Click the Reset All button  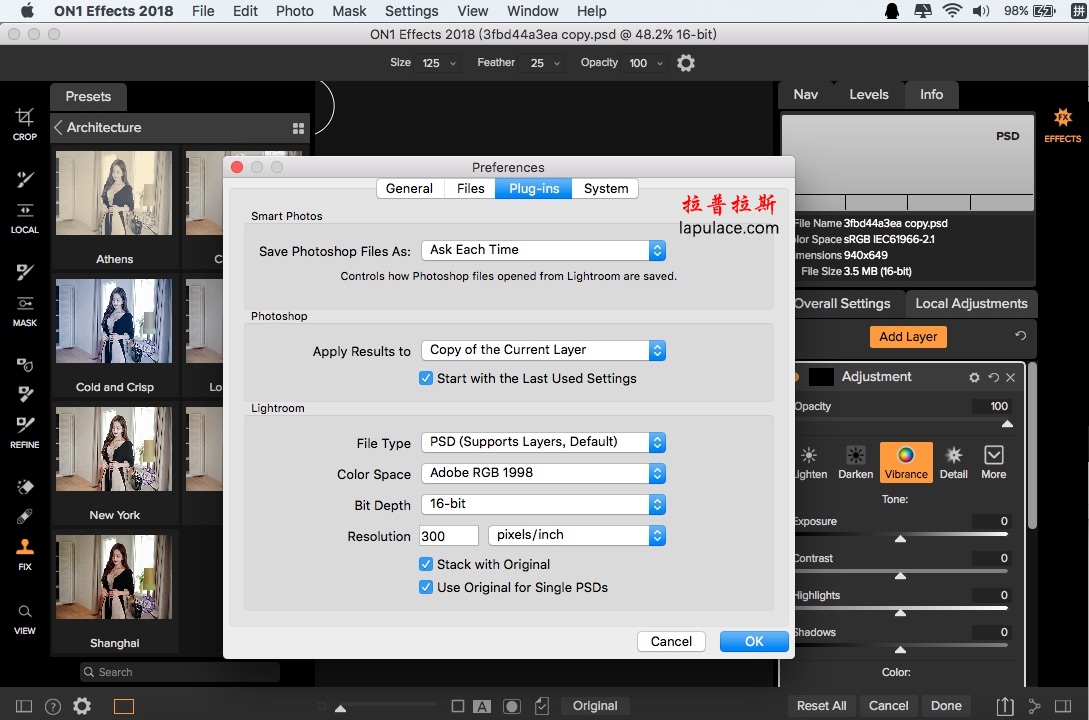pos(822,706)
